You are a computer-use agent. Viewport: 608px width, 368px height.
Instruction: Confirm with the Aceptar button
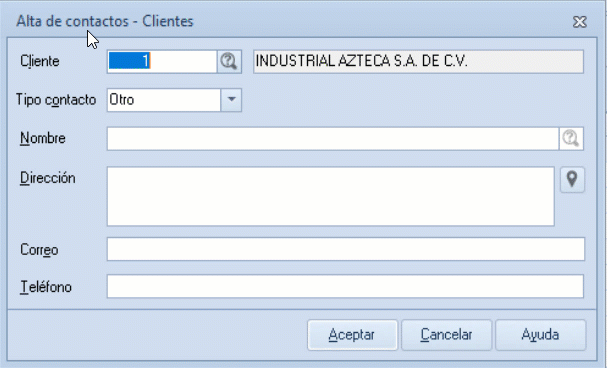tap(352, 335)
